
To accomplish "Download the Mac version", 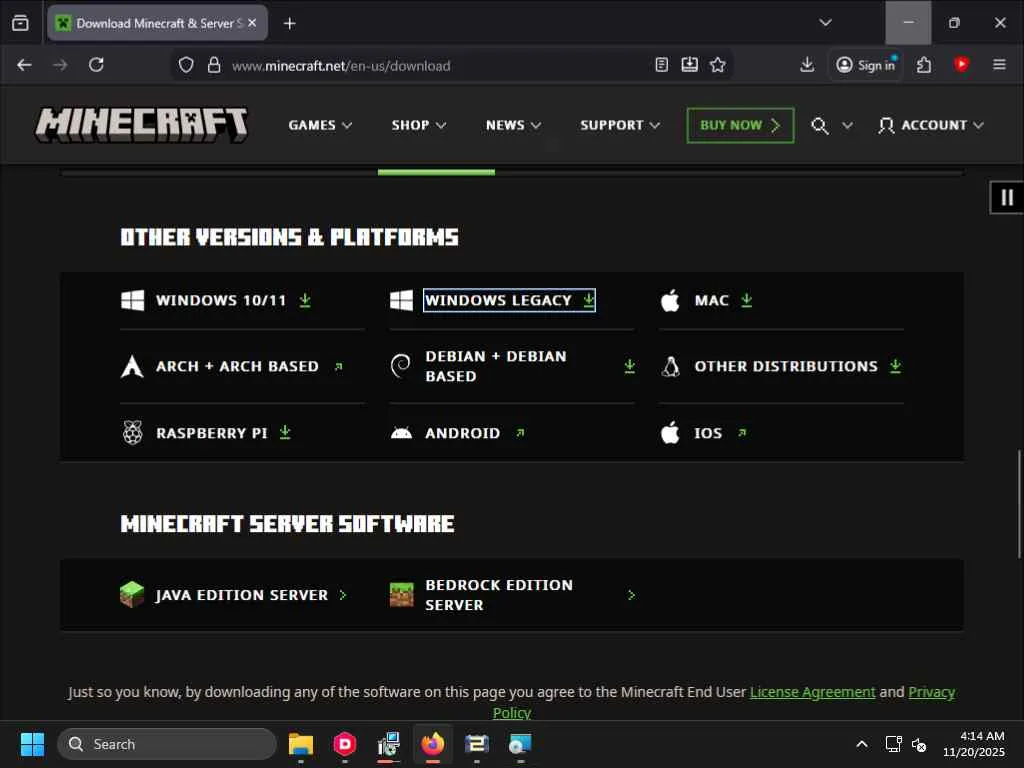I will pyautogui.click(x=723, y=300).
